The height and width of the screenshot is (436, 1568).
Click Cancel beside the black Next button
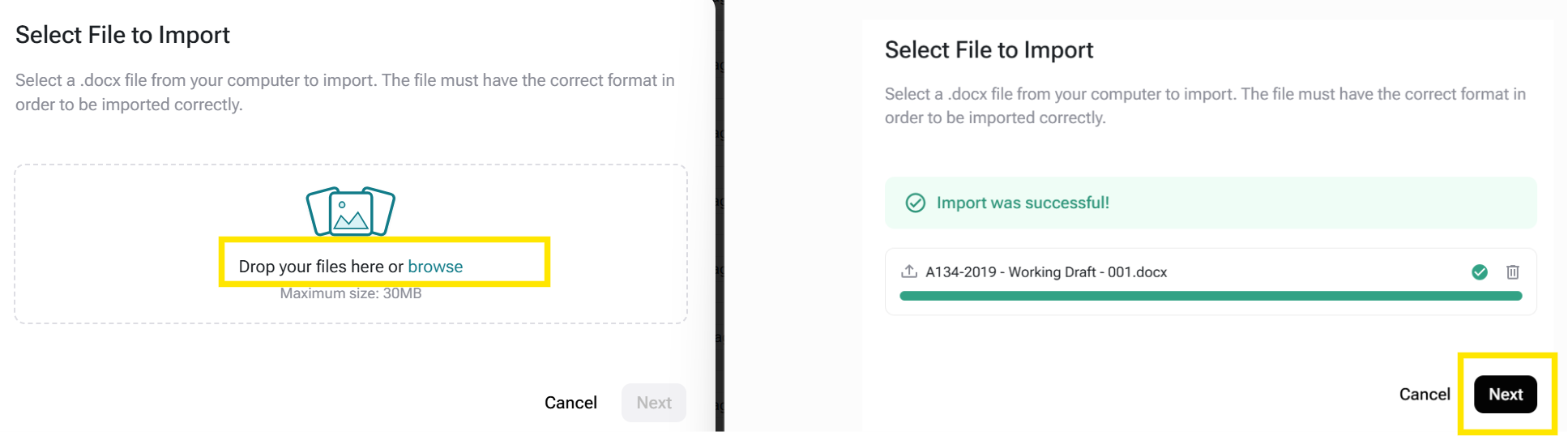click(x=1425, y=395)
